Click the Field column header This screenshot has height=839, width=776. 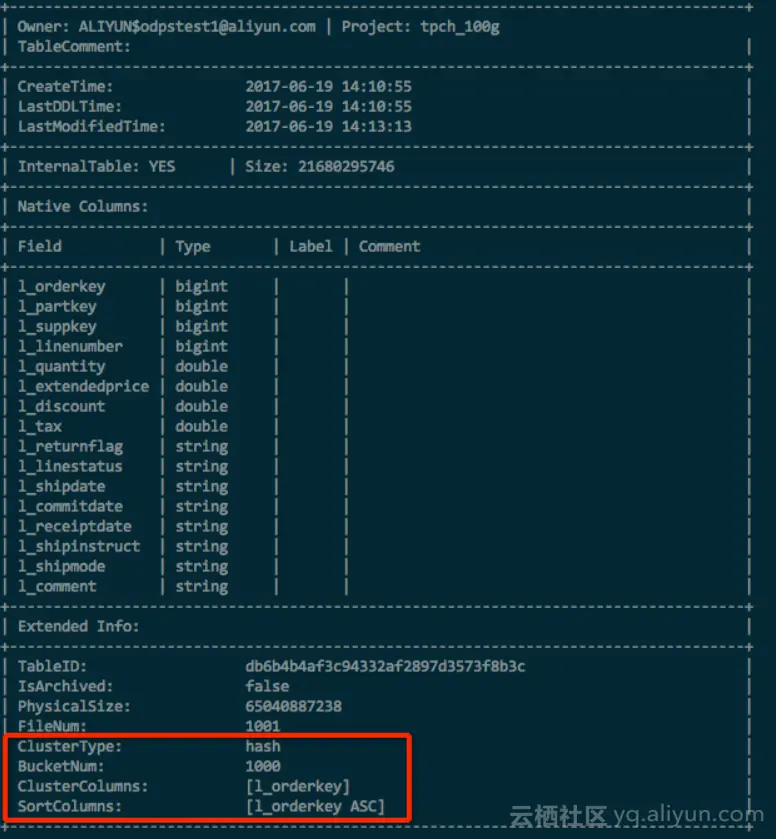(40, 246)
